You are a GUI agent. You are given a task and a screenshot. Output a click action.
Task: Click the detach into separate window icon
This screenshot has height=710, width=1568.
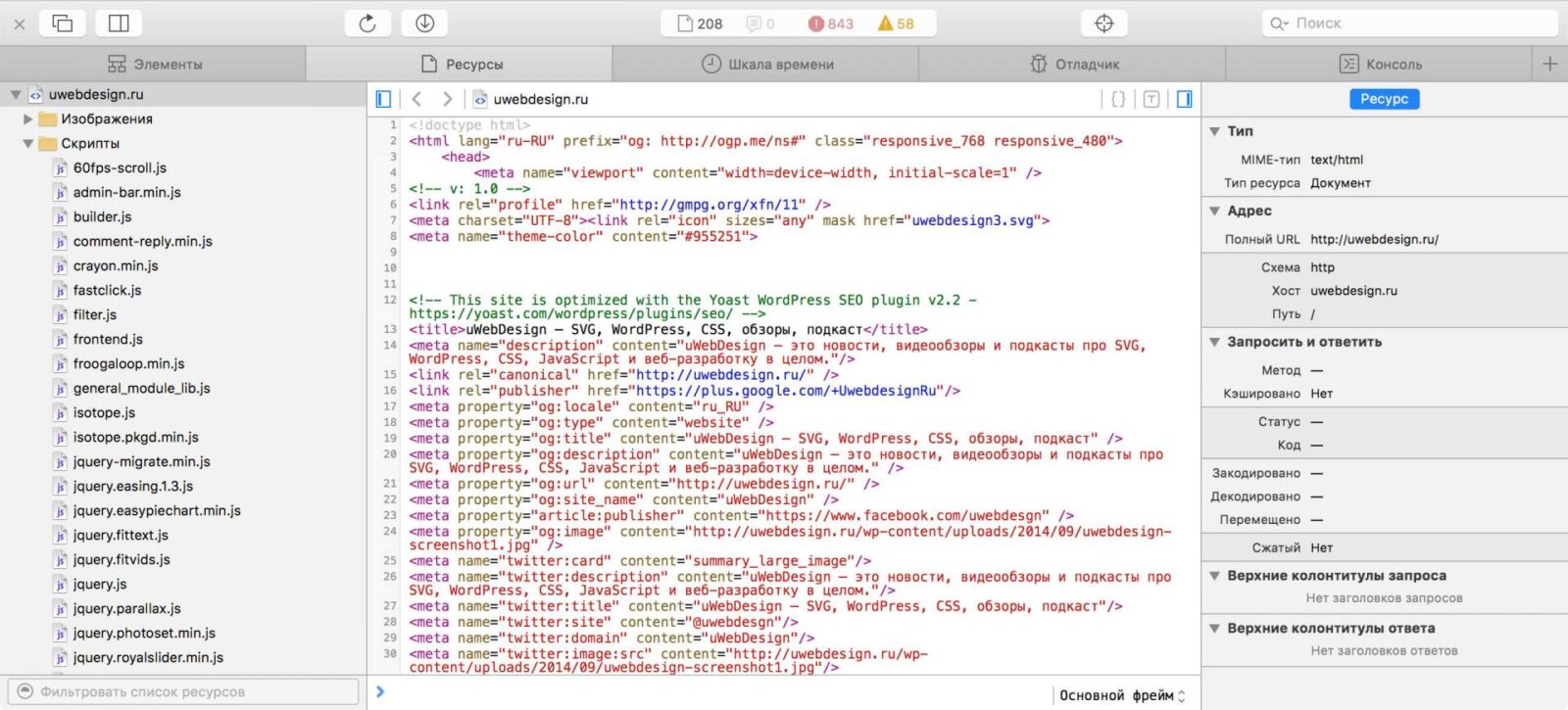[62, 23]
